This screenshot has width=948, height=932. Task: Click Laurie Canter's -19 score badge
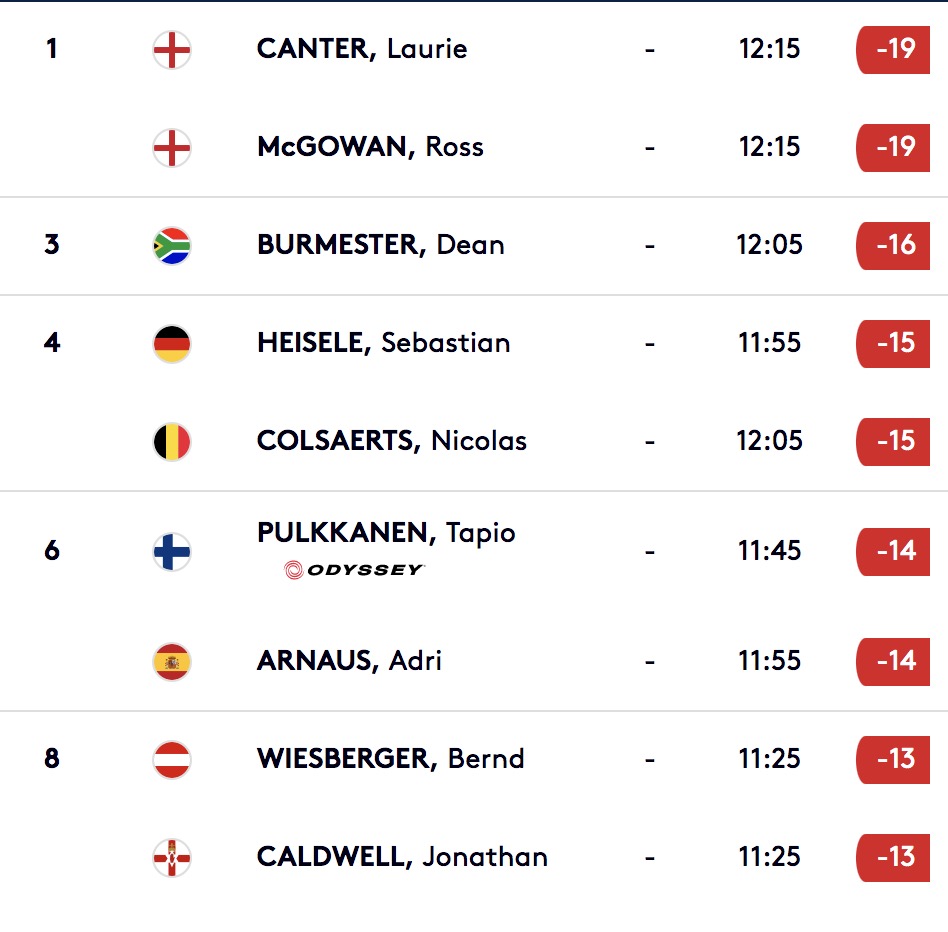pyautogui.click(x=894, y=49)
